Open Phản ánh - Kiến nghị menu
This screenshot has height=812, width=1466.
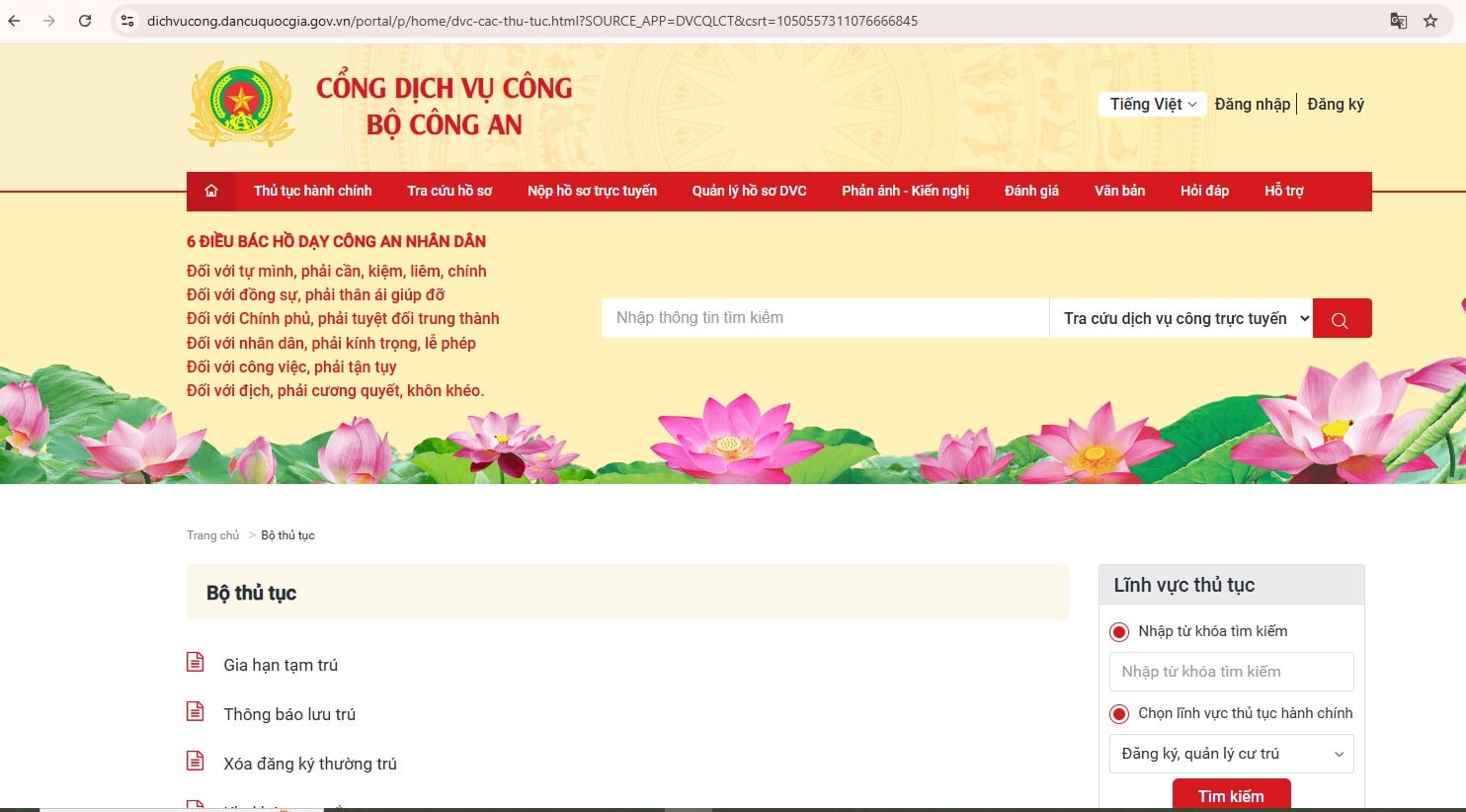click(905, 191)
